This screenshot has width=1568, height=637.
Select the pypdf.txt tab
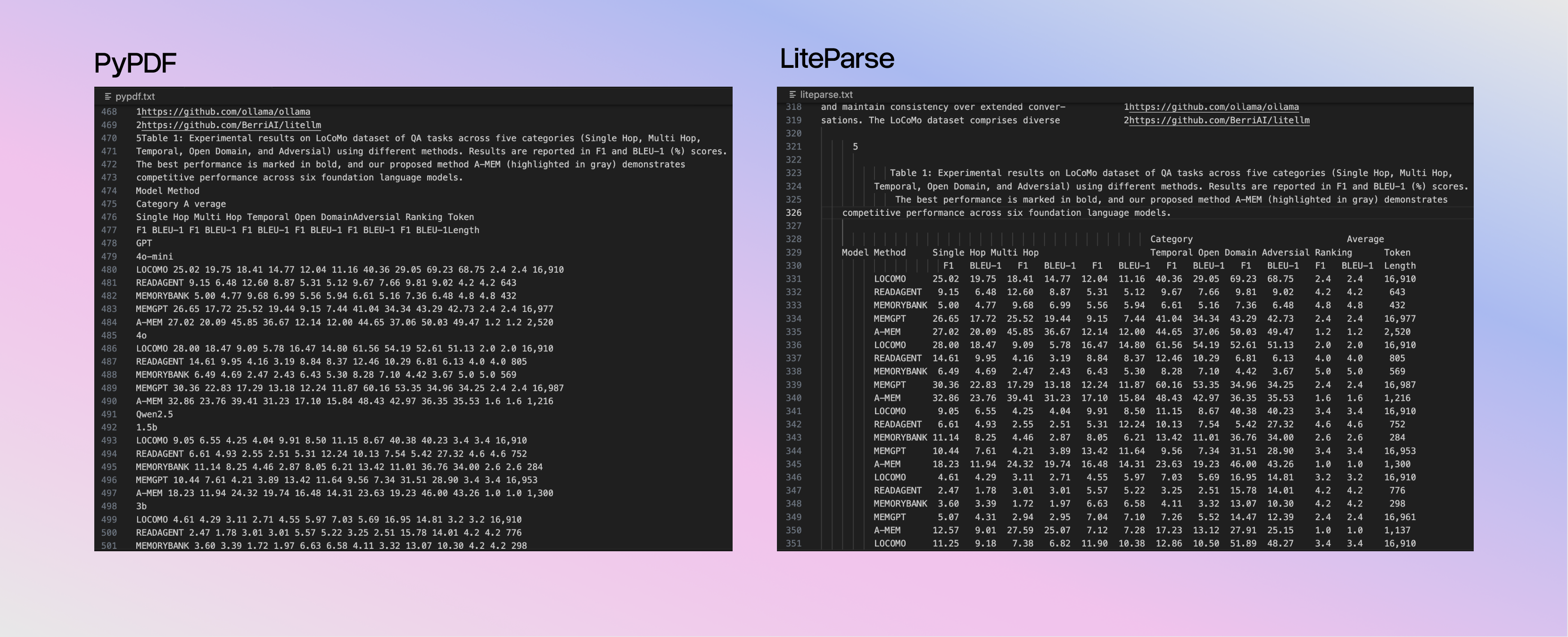click(134, 96)
